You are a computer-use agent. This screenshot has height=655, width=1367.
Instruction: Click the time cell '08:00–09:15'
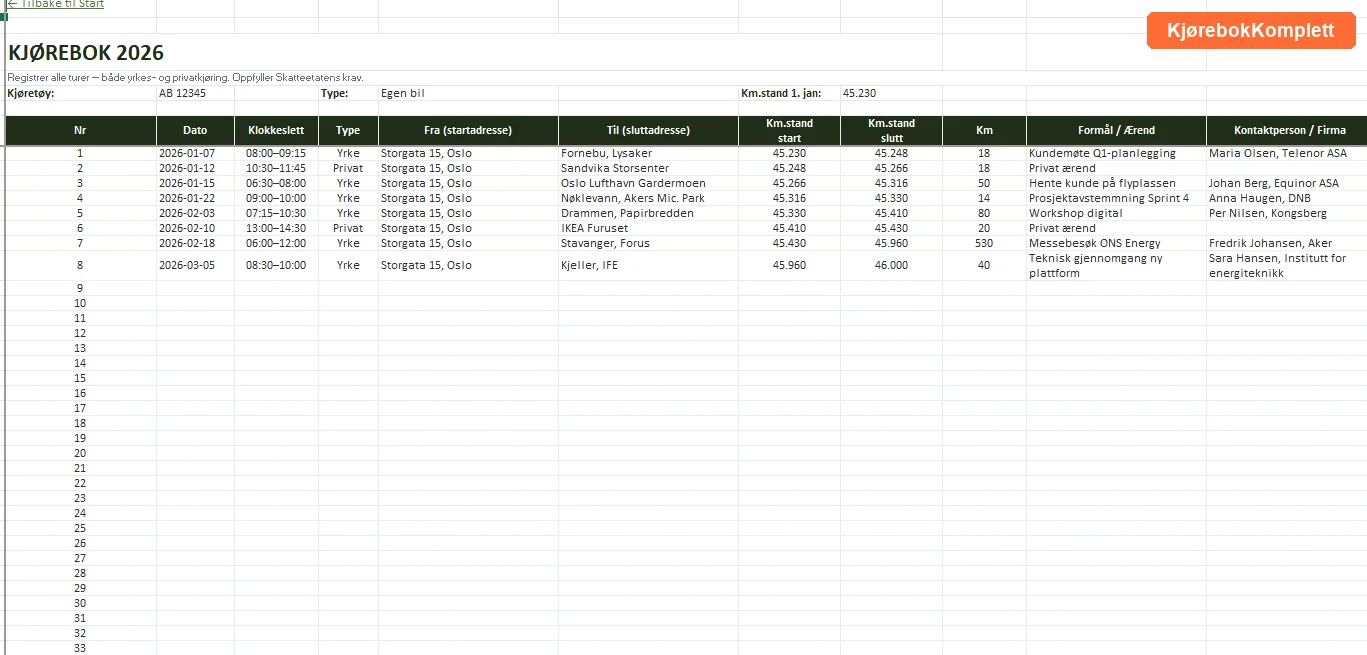click(276, 154)
